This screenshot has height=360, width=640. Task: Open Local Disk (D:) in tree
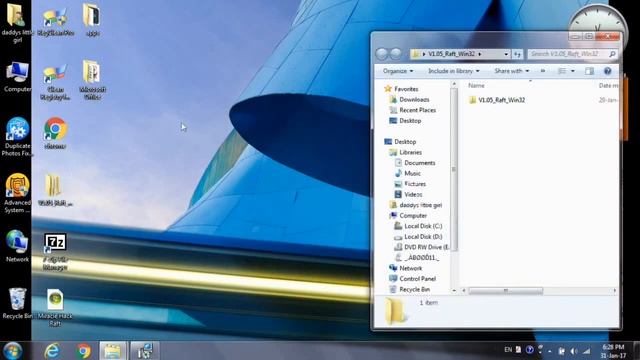[418, 237]
